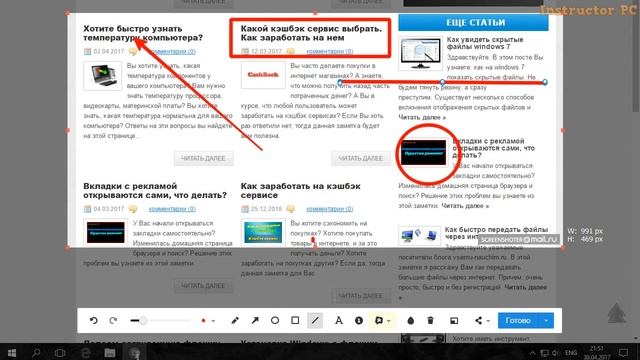Open the taskbar search
Image resolution: width=640 pixels, height=360 pixels.
(x=36, y=352)
